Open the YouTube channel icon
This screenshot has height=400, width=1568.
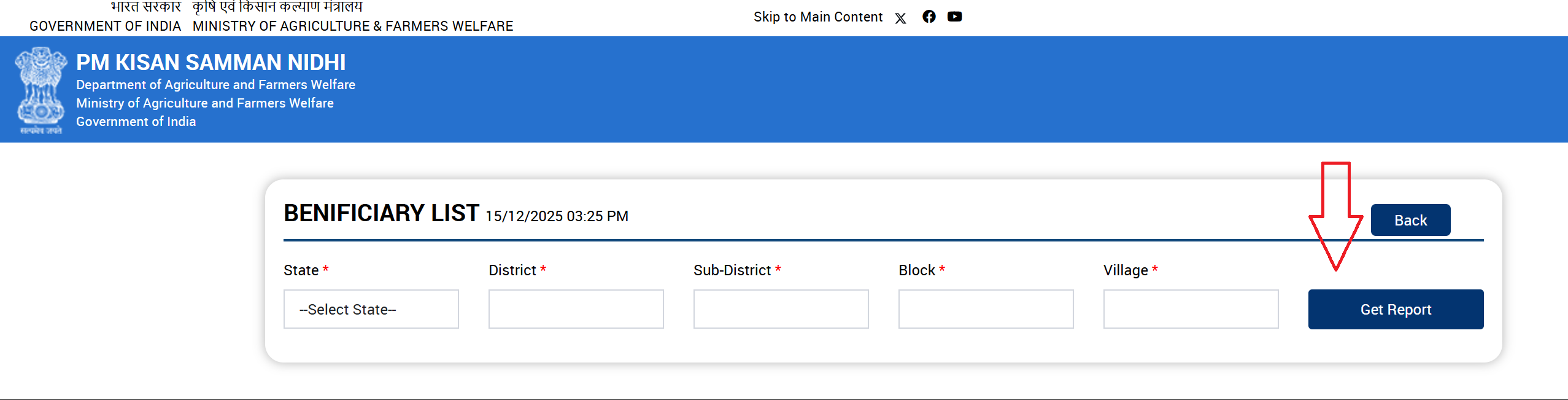[954, 17]
